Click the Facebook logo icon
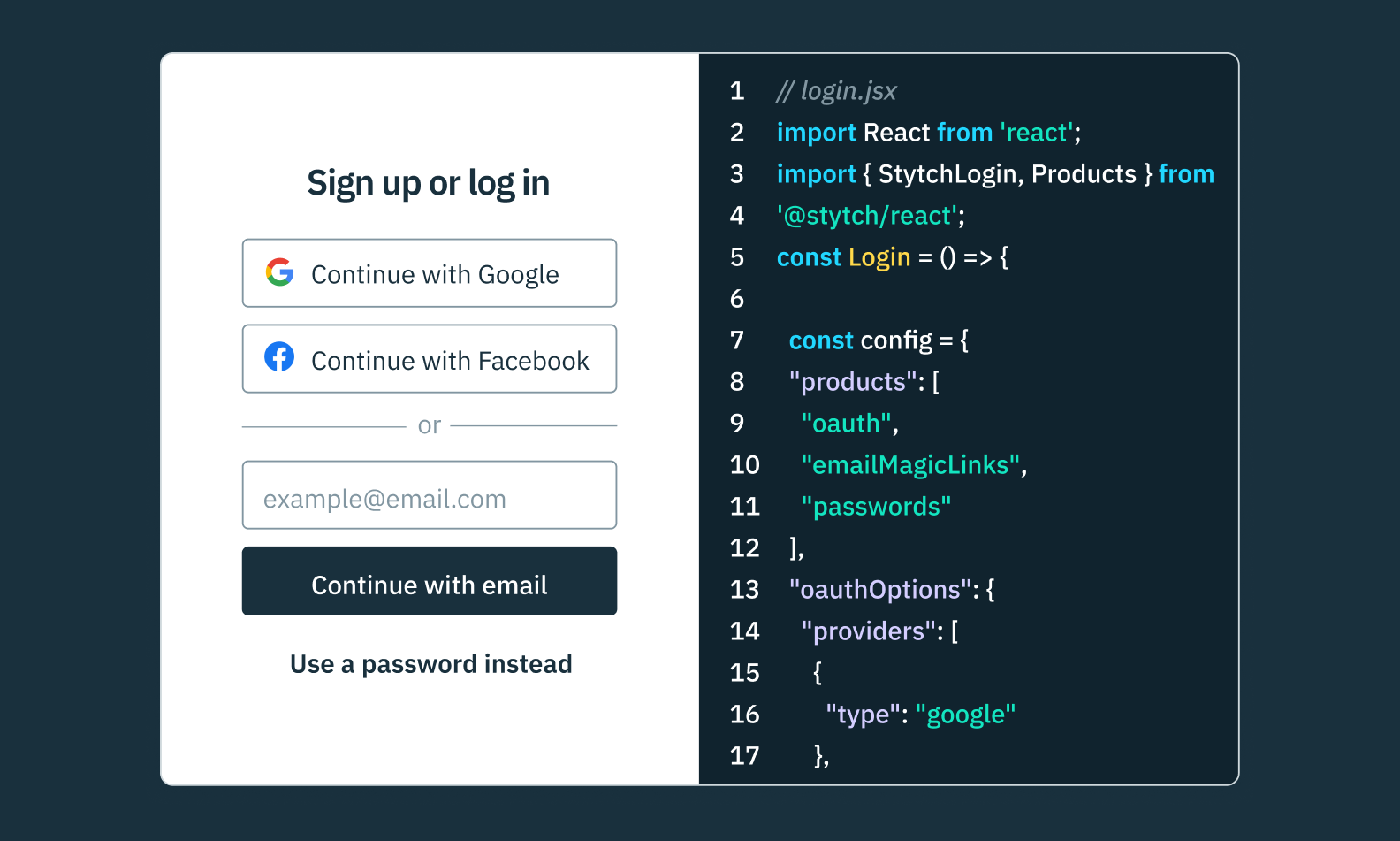The width and height of the screenshot is (1400, 841). point(279,357)
